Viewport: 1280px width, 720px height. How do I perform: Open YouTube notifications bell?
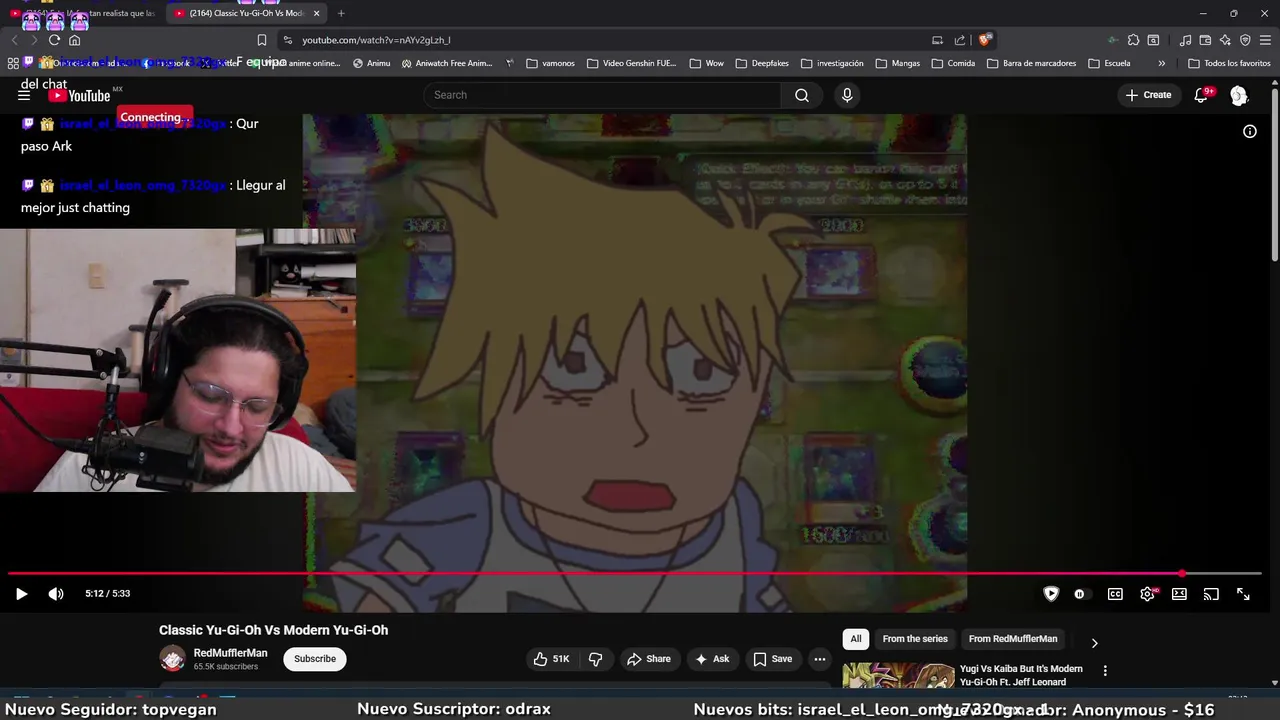pos(1202,95)
